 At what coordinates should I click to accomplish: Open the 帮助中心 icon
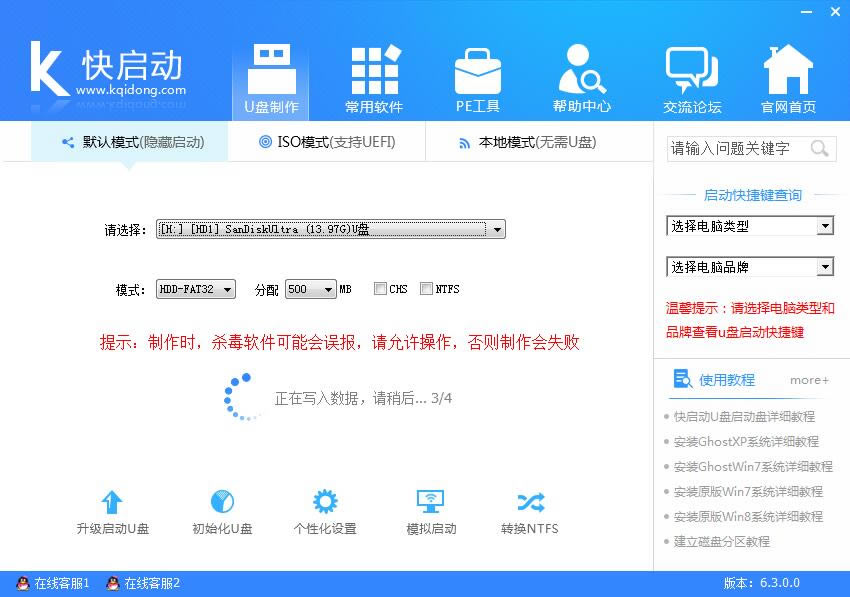coord(582,69)
